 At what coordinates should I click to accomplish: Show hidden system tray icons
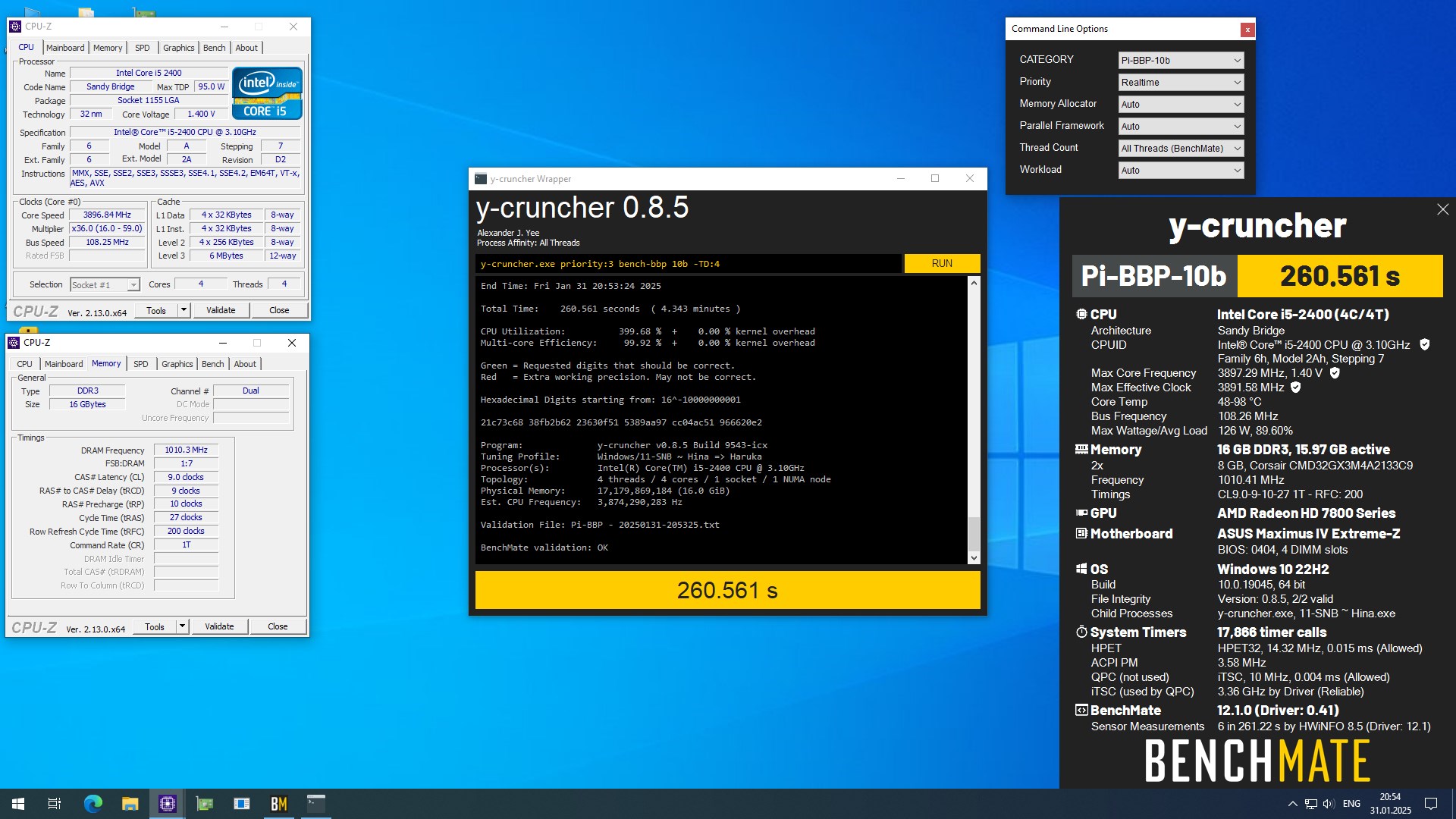point(1292,804)
